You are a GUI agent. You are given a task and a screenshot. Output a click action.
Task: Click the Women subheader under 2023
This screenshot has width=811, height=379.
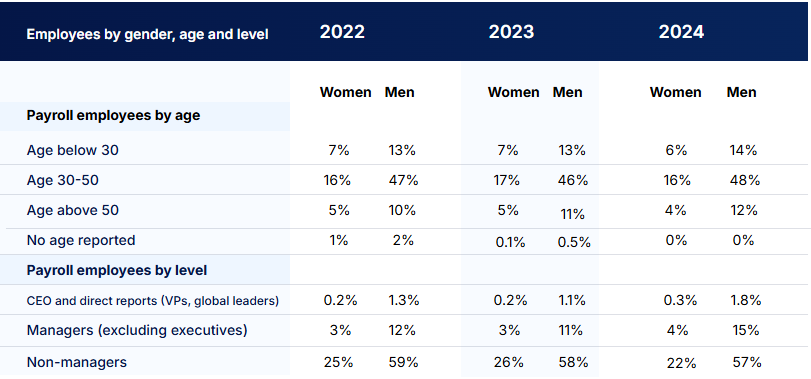(514, 93)
